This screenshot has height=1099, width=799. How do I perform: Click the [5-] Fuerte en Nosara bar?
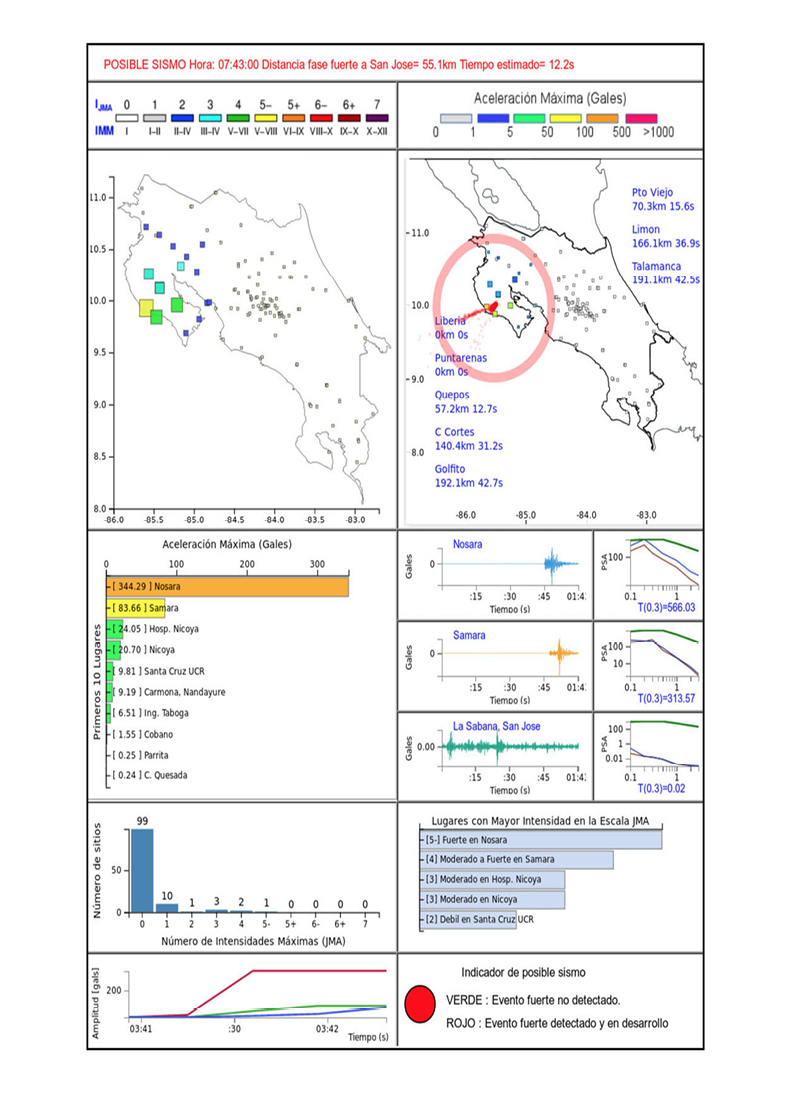(542, 840)
